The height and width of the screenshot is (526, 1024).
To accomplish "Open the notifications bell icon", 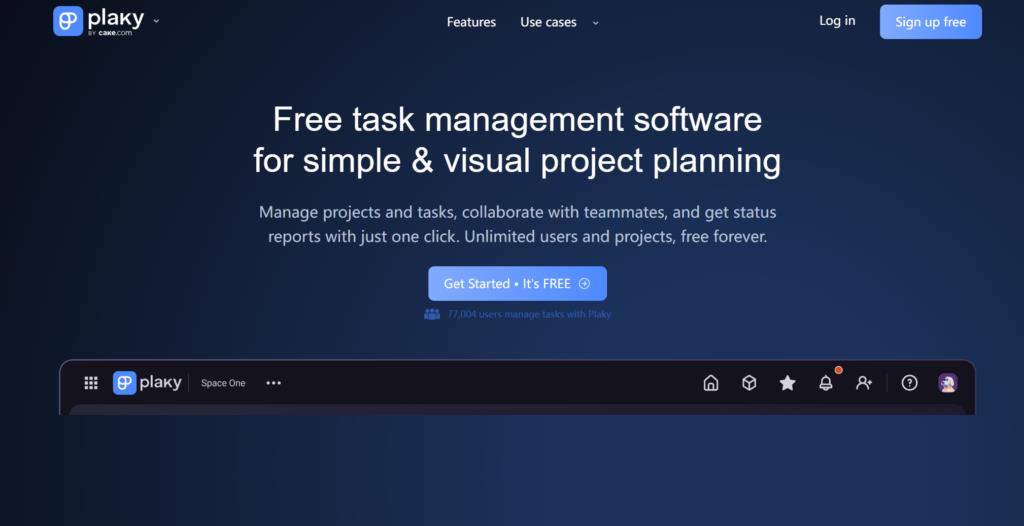I will [826, 383].
